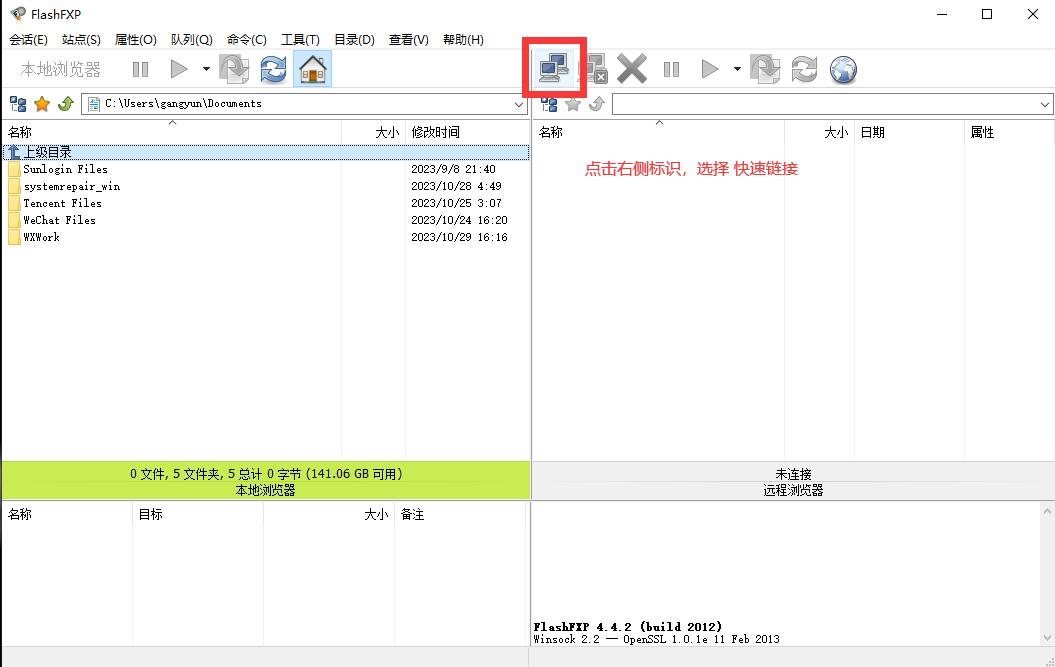This screenshot has width=1055, height=667.
Task: Select the WXWork folder
Action: coord(41,237)
